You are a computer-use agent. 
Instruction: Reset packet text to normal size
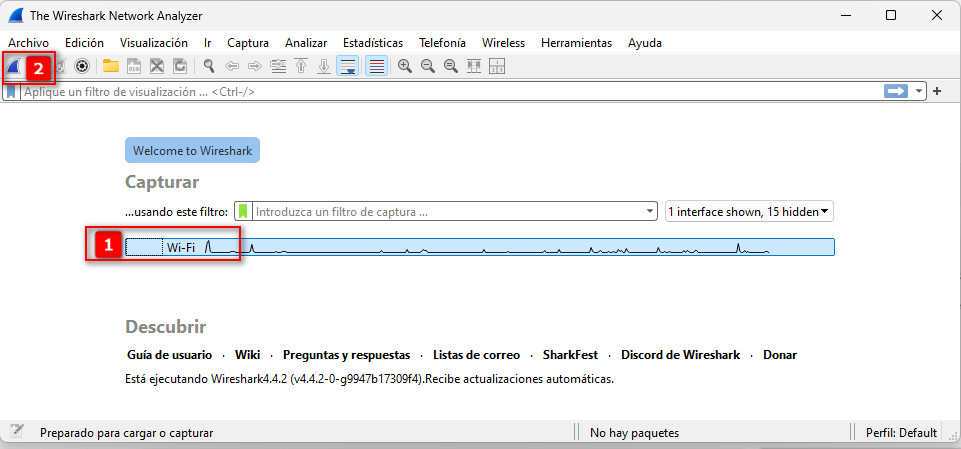click(451, 67)
